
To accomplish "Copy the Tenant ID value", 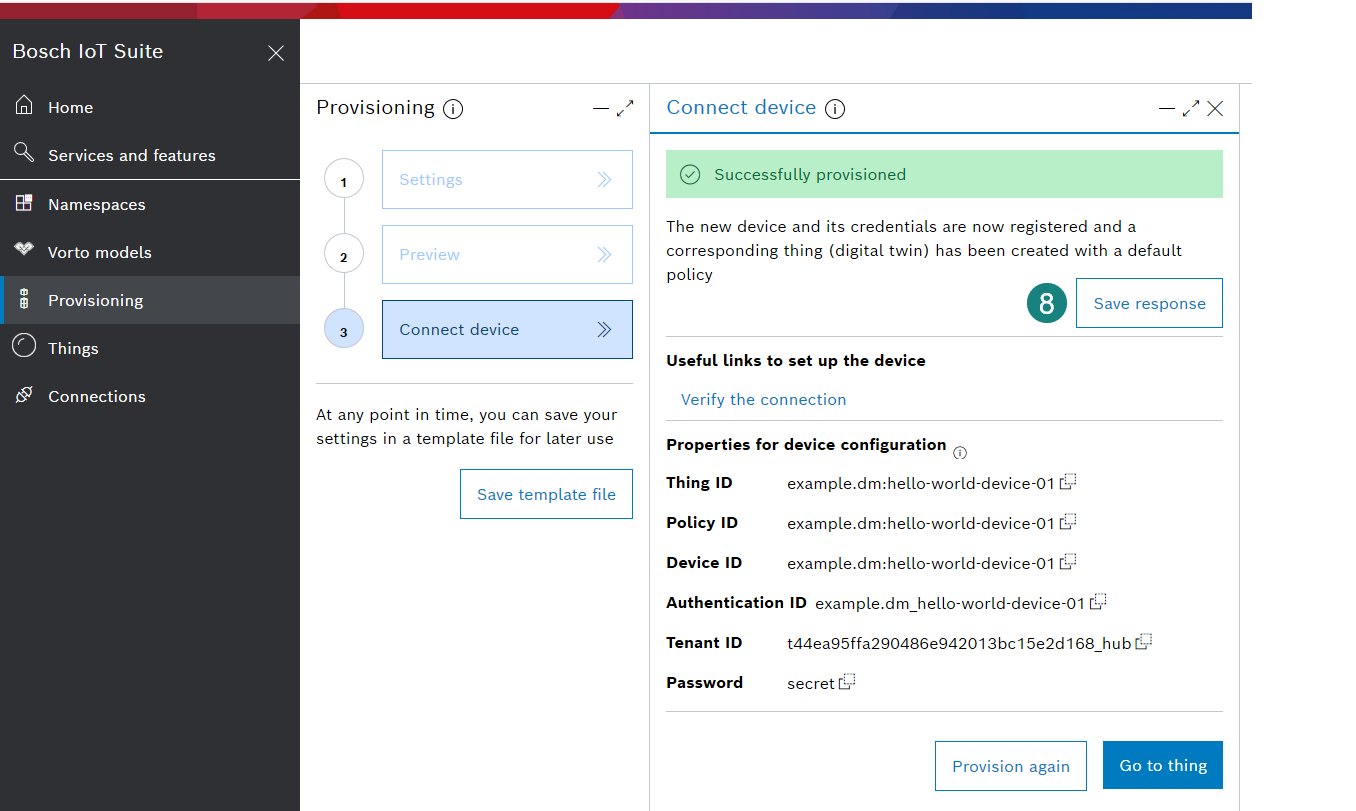I will [x=1144, y=641].
